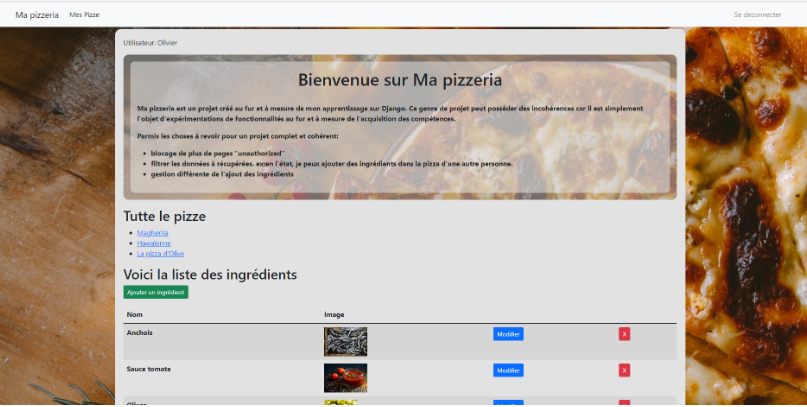Log out via Se déconnecter
The image size is (807, 407).
[x=757, y=15]
